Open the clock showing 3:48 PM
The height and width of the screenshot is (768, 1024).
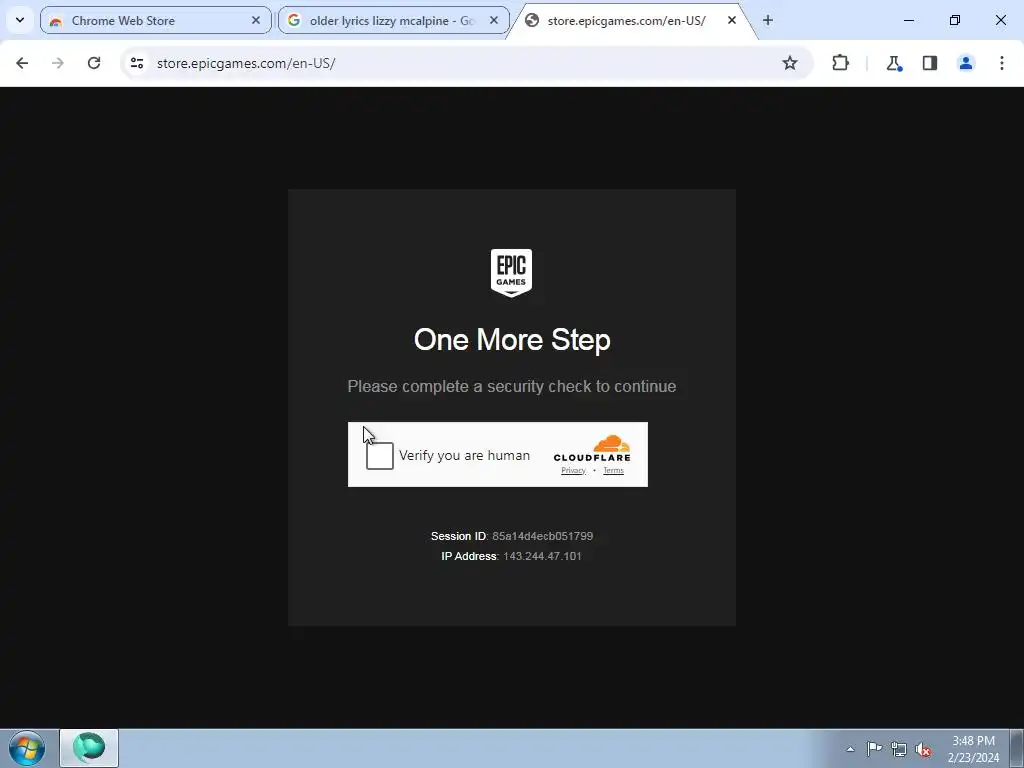973,749
